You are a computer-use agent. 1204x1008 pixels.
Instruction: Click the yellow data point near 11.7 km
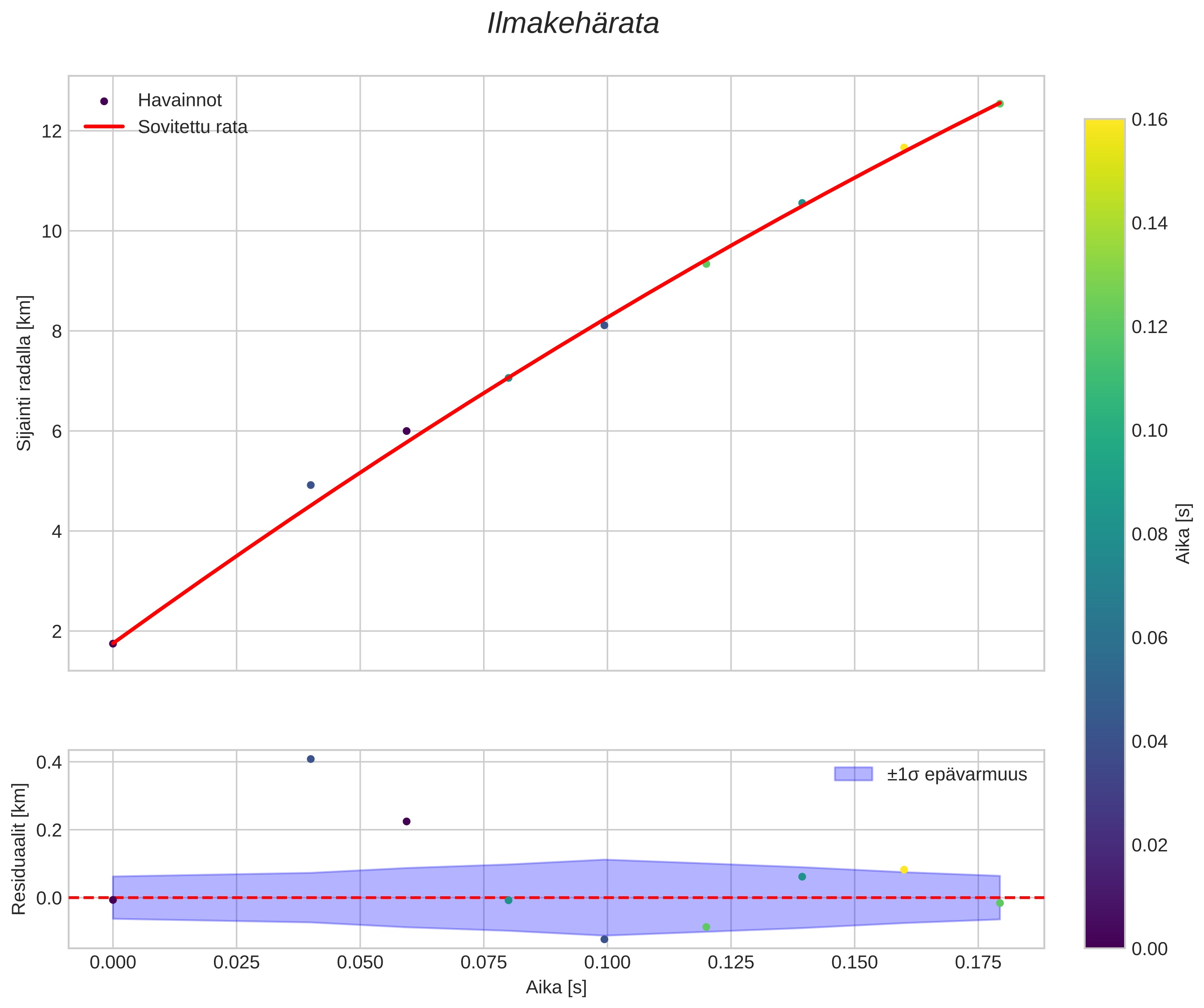904,148
